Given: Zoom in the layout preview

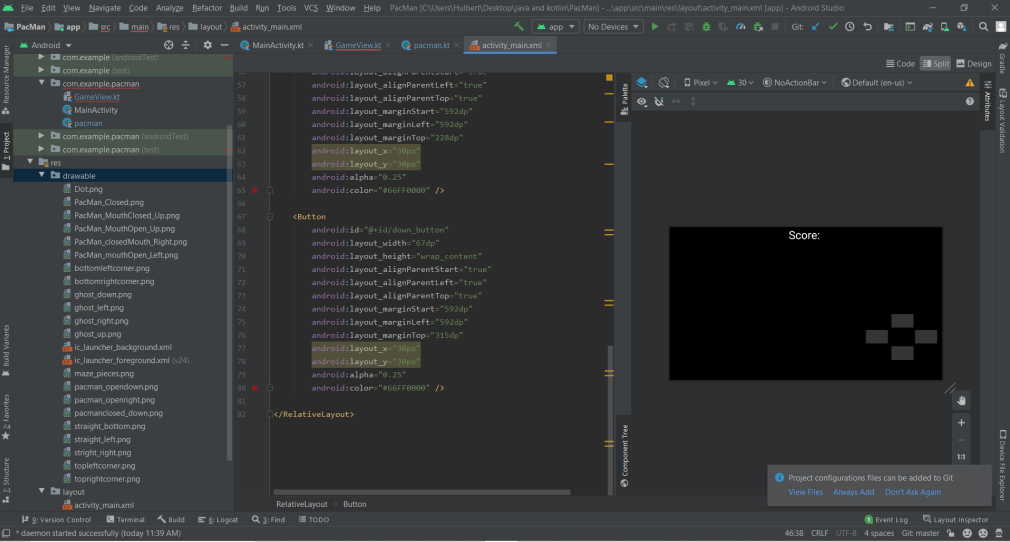Looking at the screenshot, I should [x=961, y=422].
